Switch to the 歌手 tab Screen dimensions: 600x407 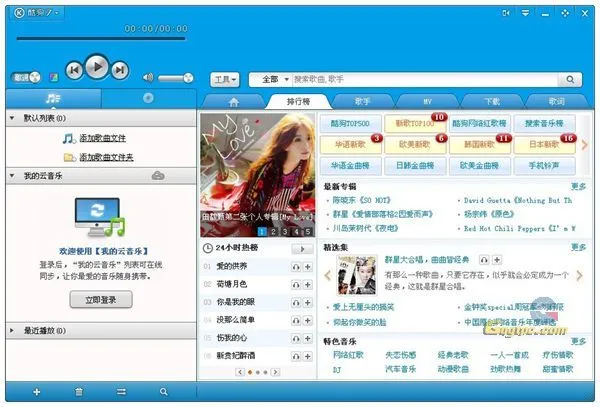362,102
